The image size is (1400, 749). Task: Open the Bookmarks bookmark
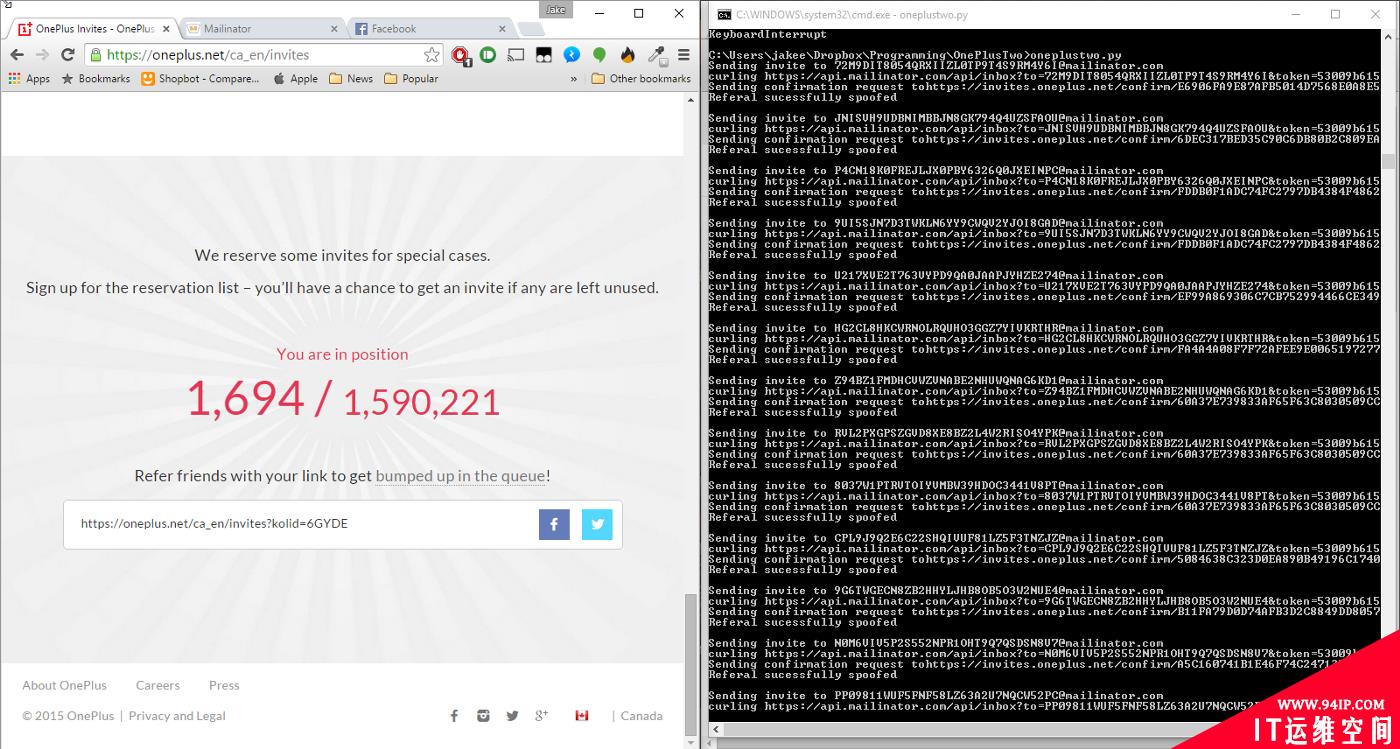point(96,79)
